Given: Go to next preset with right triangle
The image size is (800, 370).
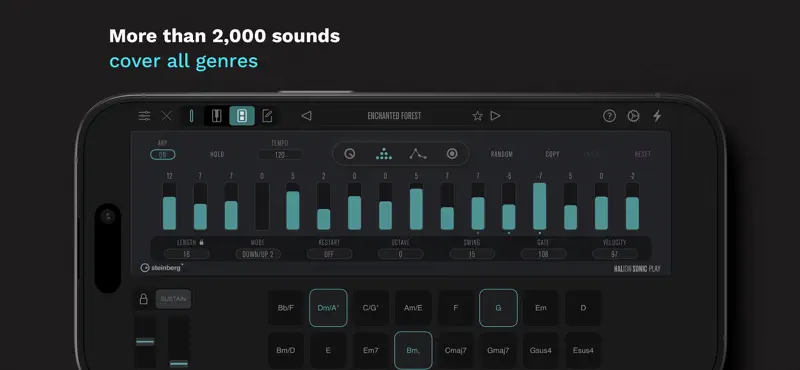Looking at the screenshot, I should (495, 116).
